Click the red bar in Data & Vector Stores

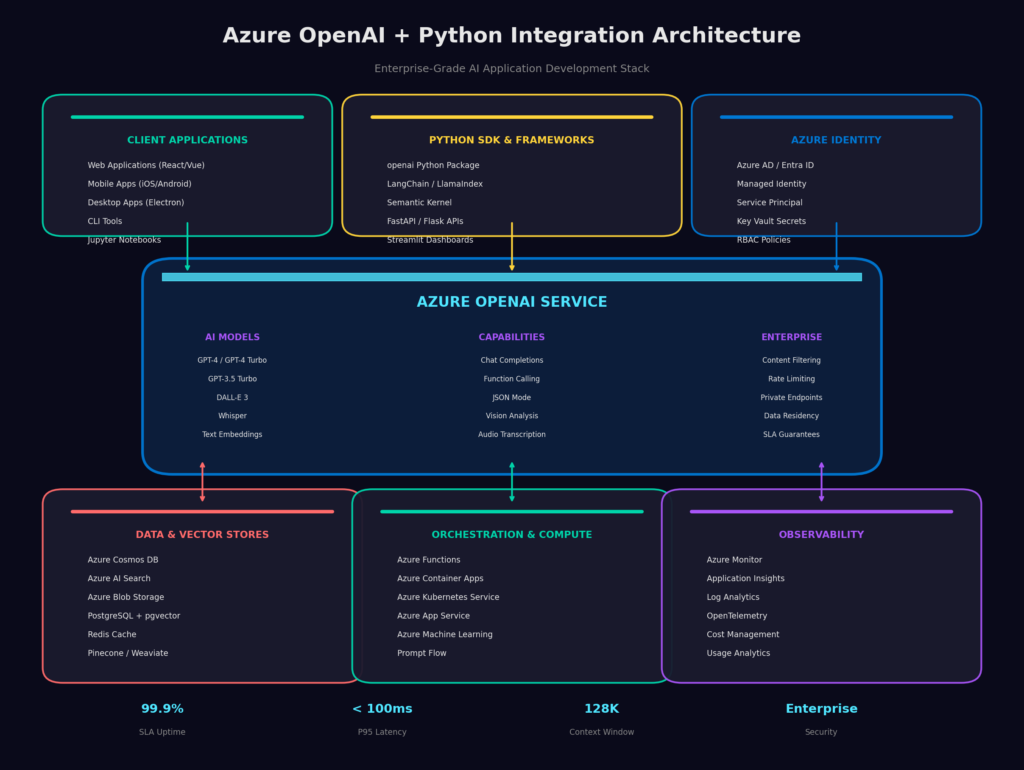[x=202, y=512]
